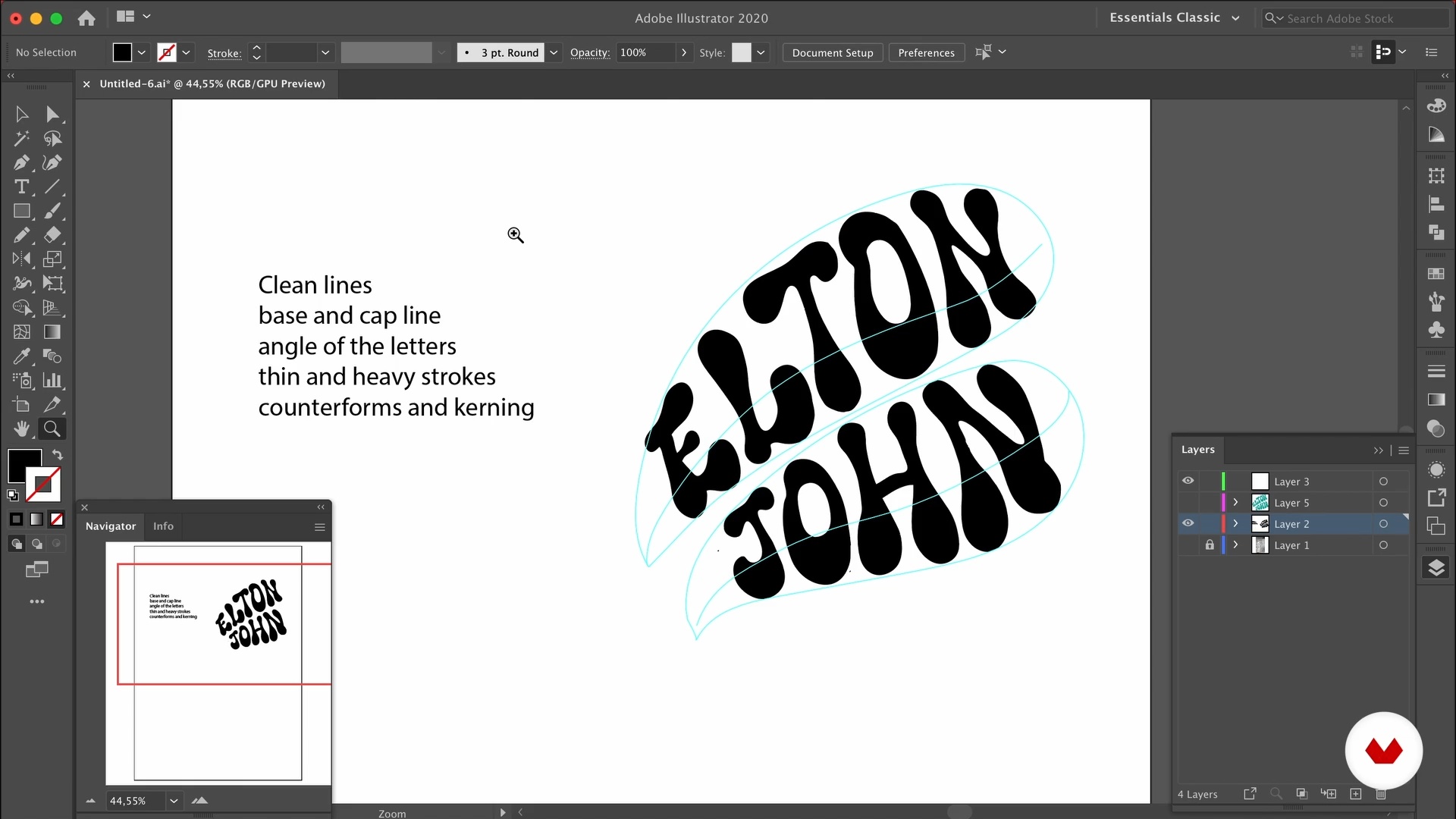Viewport: 1456px width, 819px height.
Task: Show hidden Layer 1
Action: pyautogui.click(x=1188, y=544)
